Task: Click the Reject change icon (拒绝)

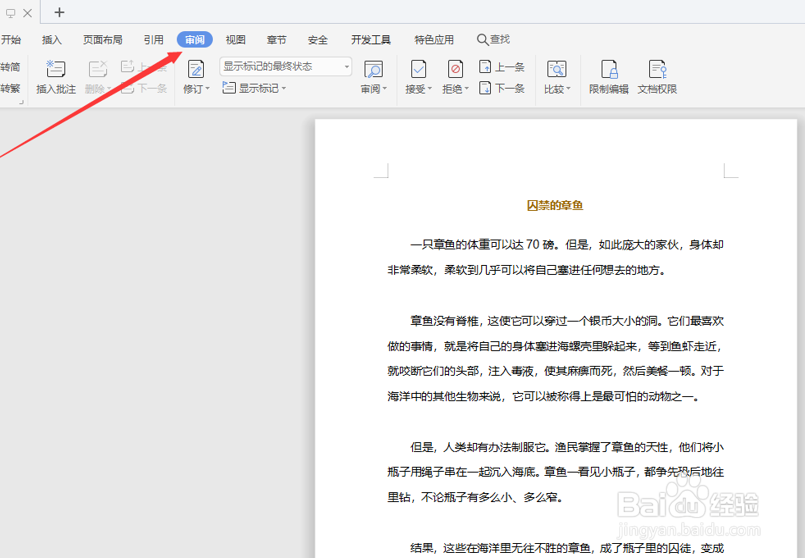Action: point(455,69)
